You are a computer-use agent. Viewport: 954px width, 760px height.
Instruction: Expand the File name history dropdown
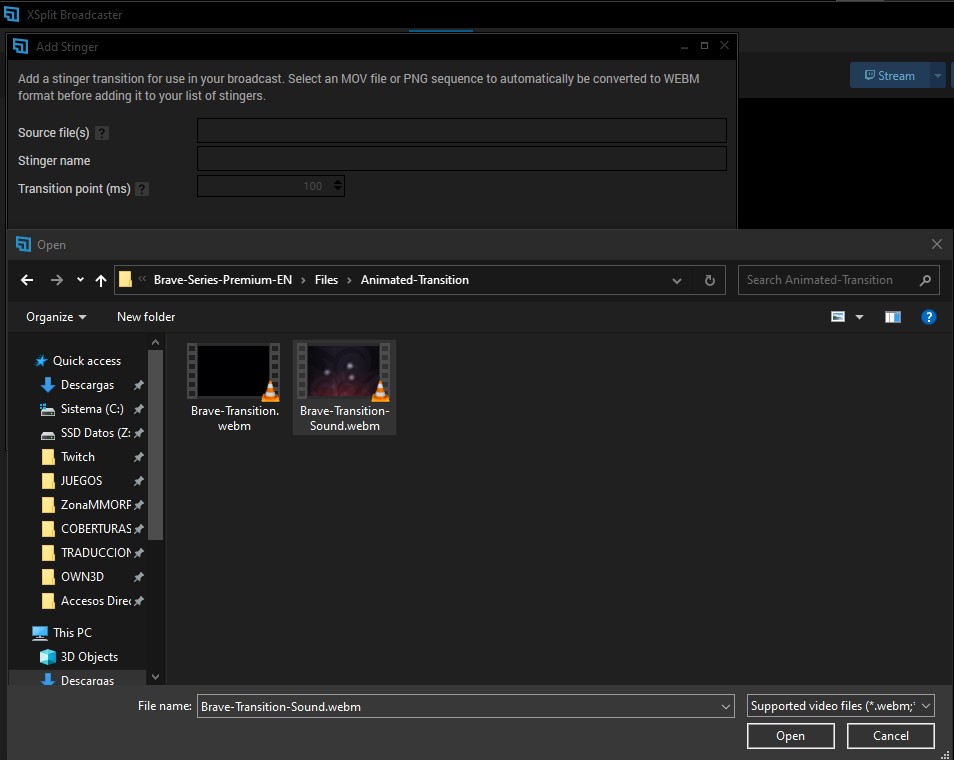[725, 706]
